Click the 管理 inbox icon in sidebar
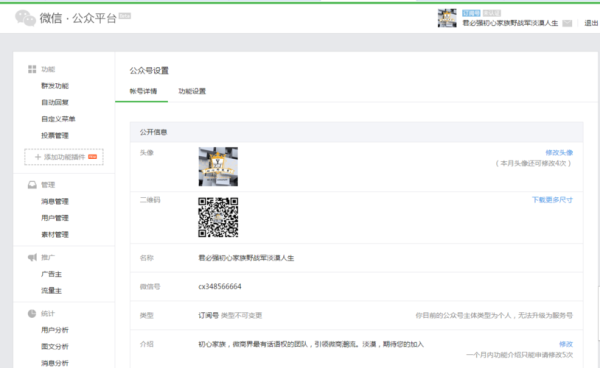 pyautogui.click(x=32, y=185)
